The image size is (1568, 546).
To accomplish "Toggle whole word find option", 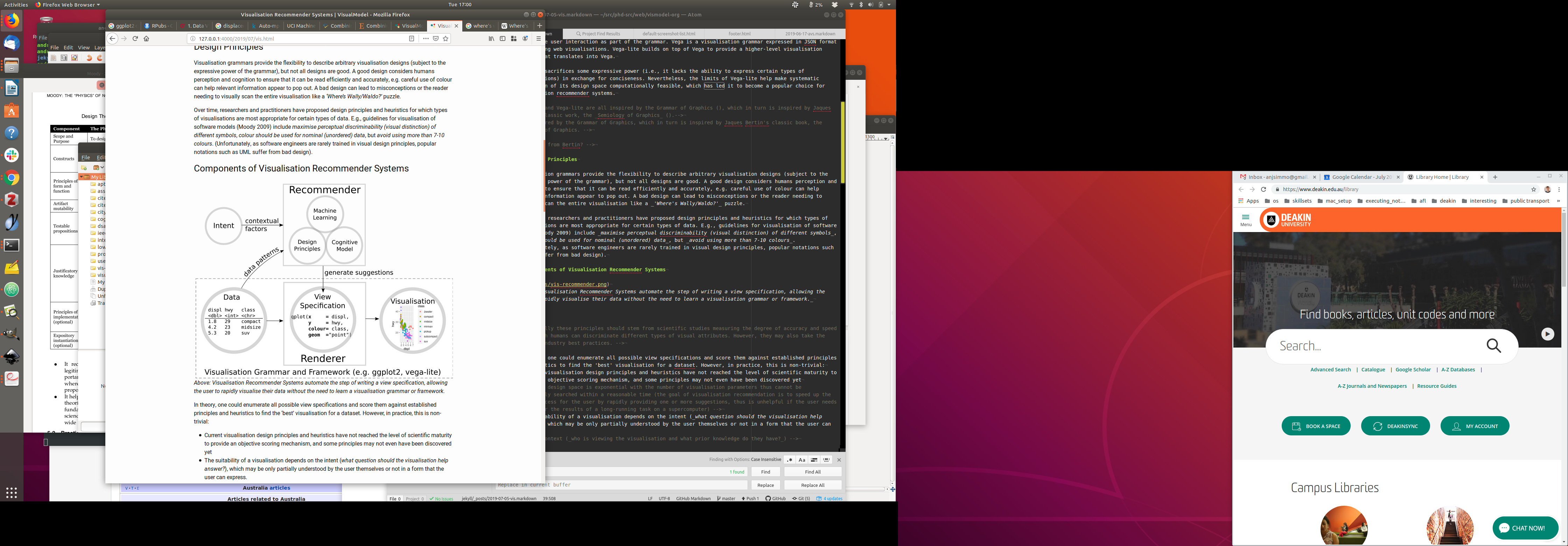I will [827, 460].
